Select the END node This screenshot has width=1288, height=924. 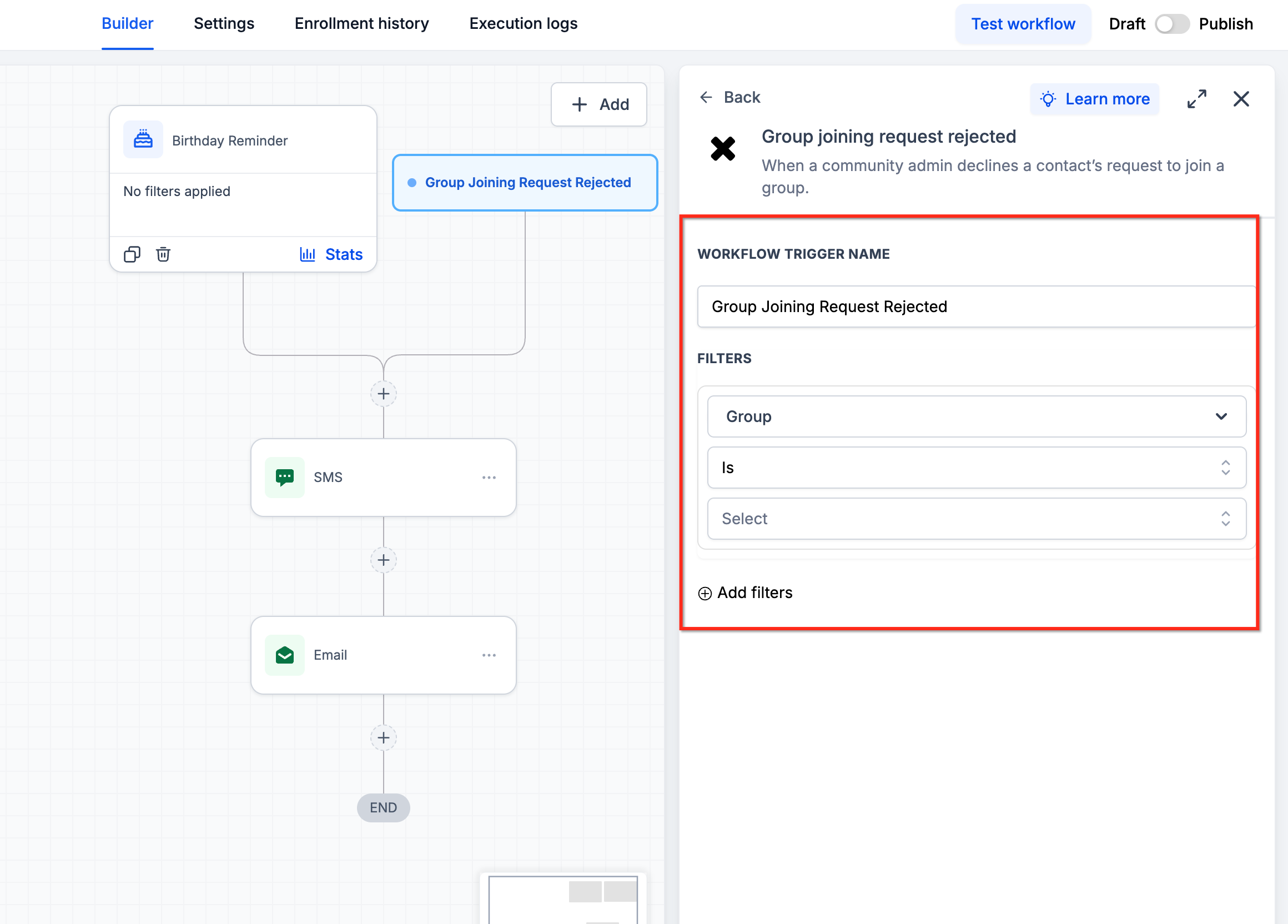coord(383,807)
